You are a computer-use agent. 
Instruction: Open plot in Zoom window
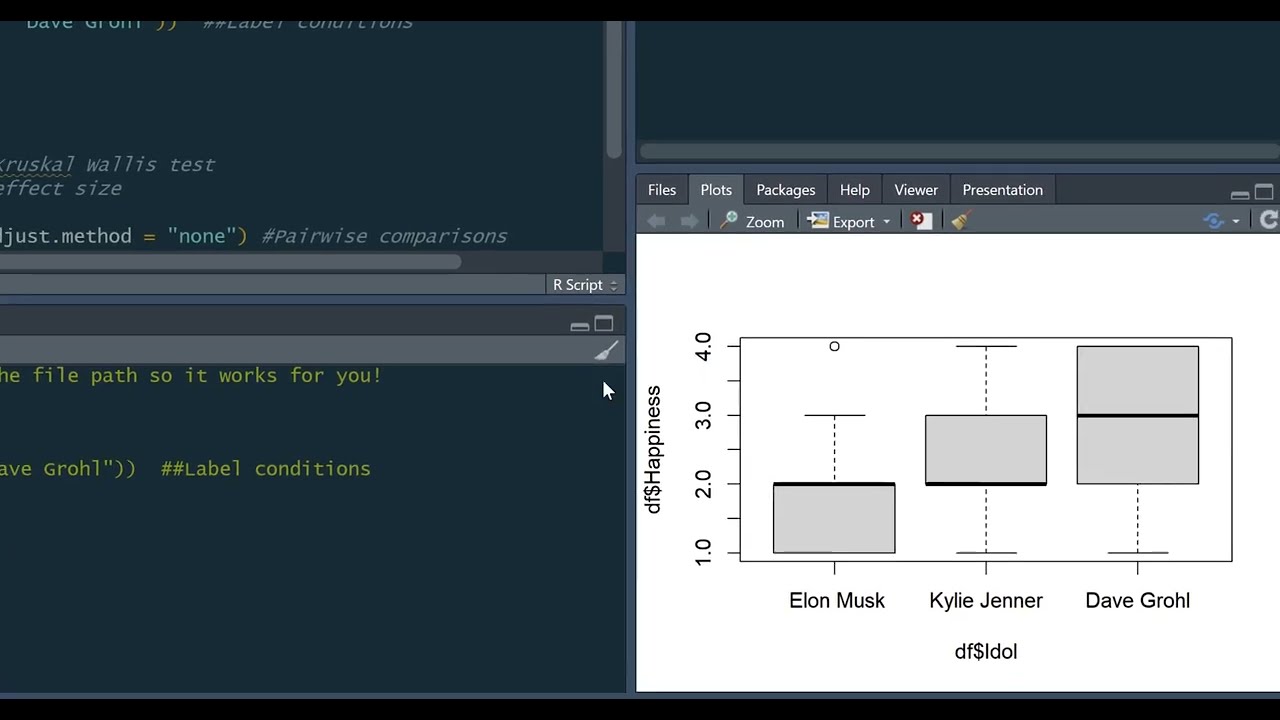752,221
